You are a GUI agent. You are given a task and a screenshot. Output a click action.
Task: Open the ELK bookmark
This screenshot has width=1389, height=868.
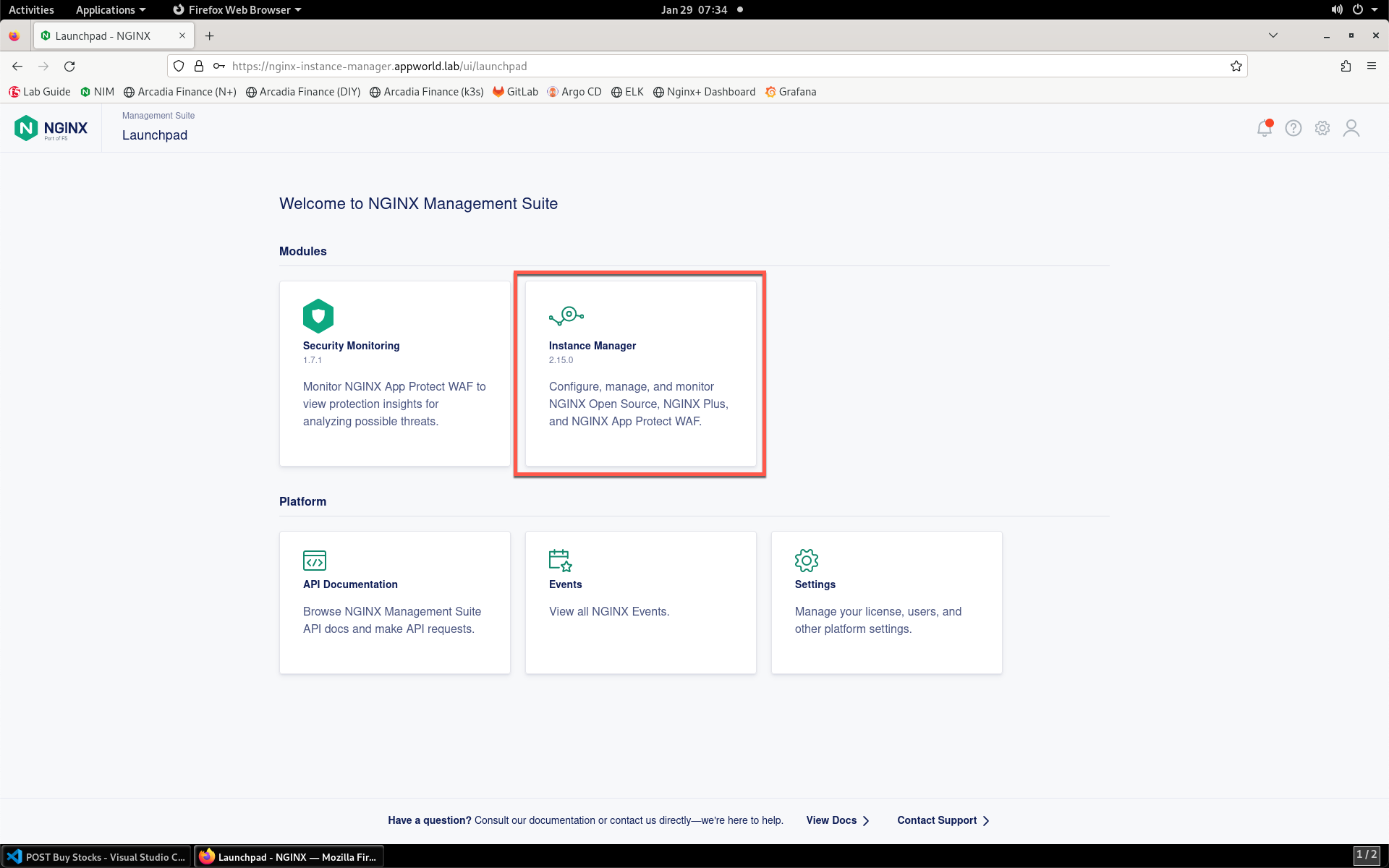click(x=627, y=92)
